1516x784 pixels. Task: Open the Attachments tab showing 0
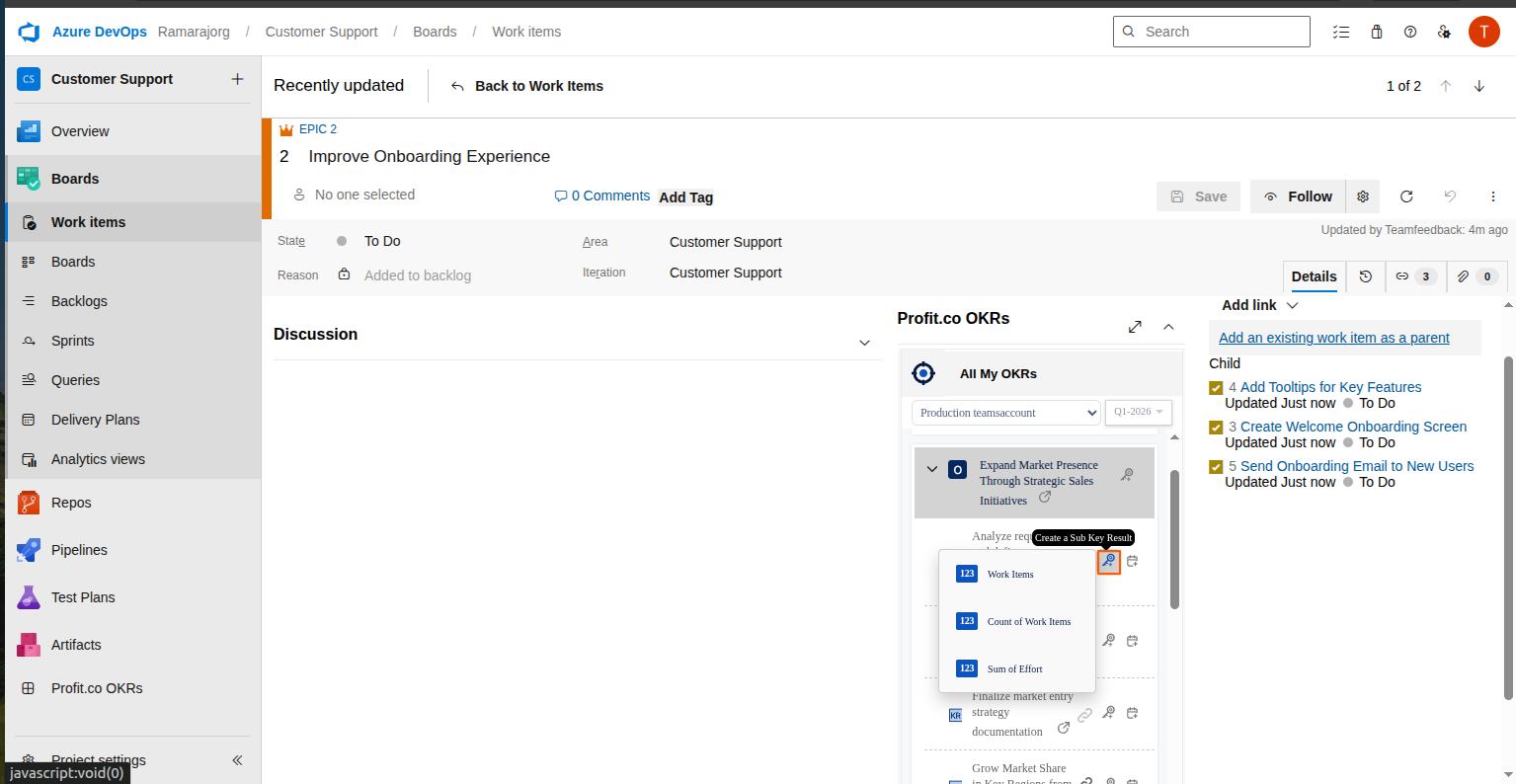1477,276
